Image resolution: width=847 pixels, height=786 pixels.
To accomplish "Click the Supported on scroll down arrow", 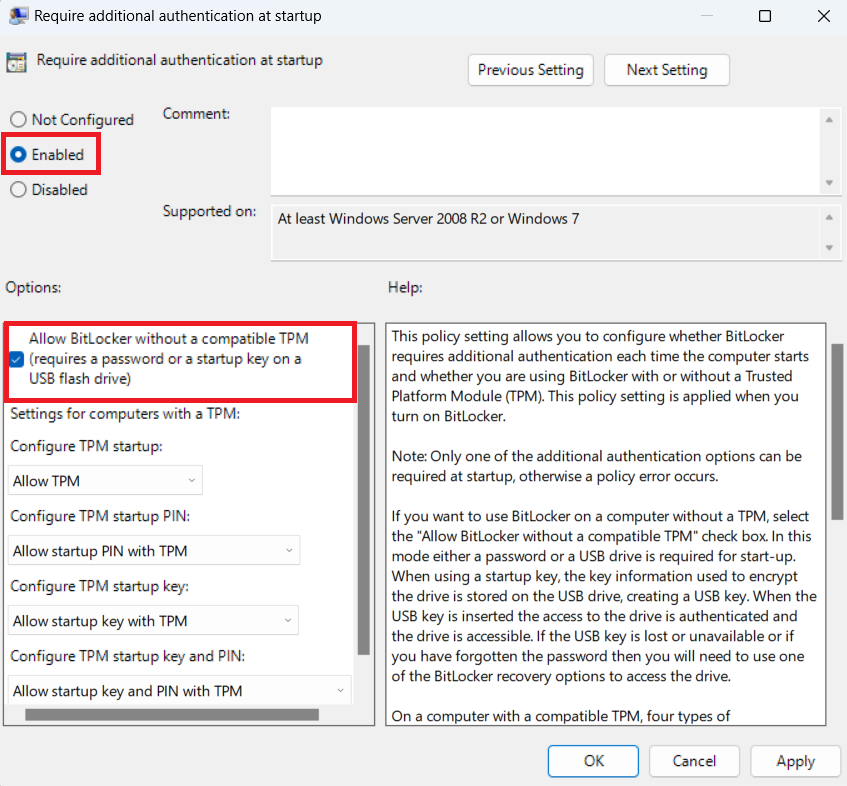I will (829, 247).
